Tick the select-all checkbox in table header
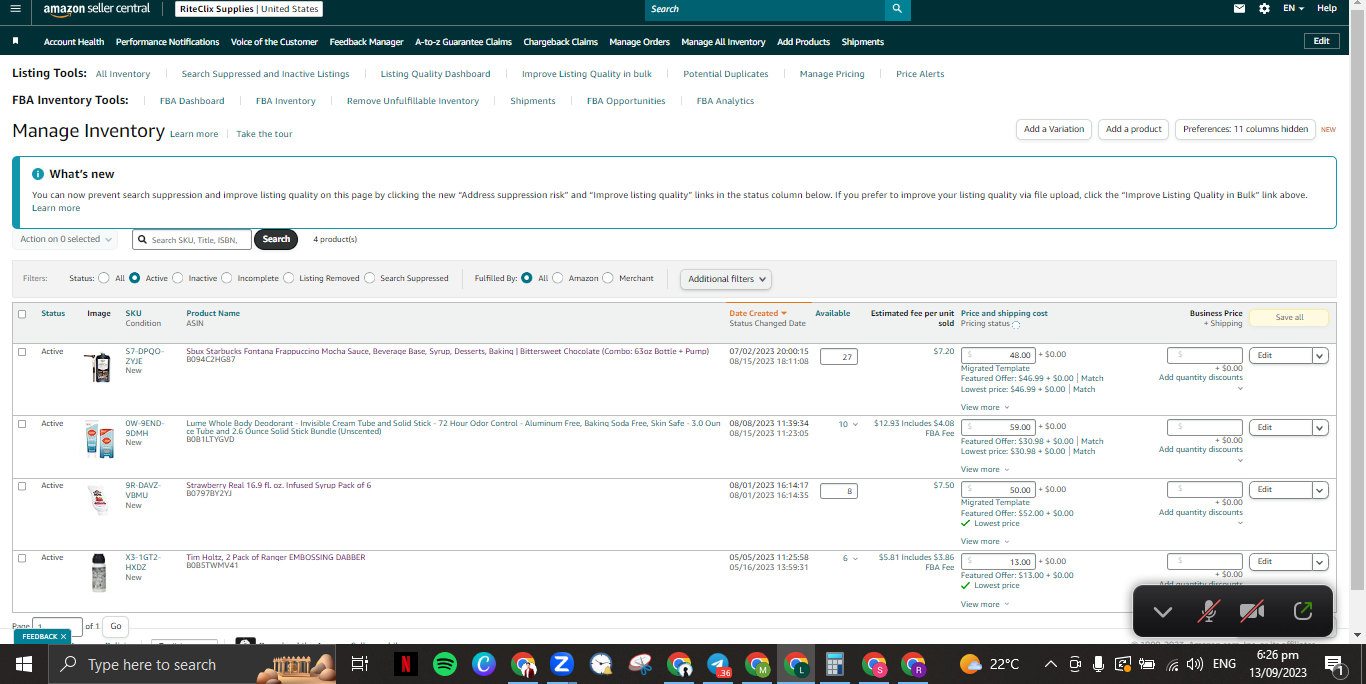Image resolution: width=1366 pixels, height=684 pixels. point(22,314)
